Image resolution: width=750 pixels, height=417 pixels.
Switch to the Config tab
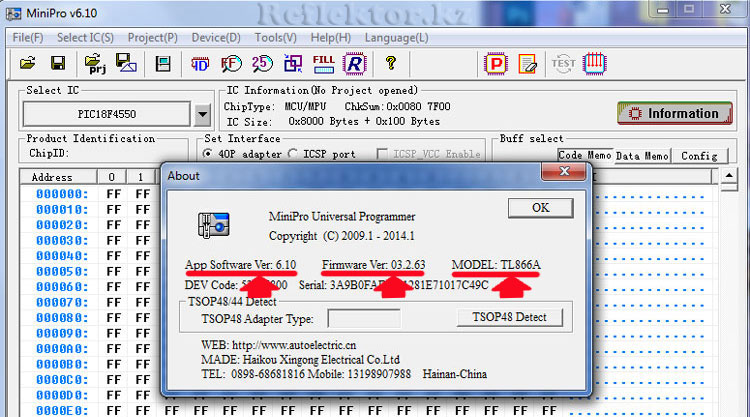pyautogui.click(x=699, y=156)
